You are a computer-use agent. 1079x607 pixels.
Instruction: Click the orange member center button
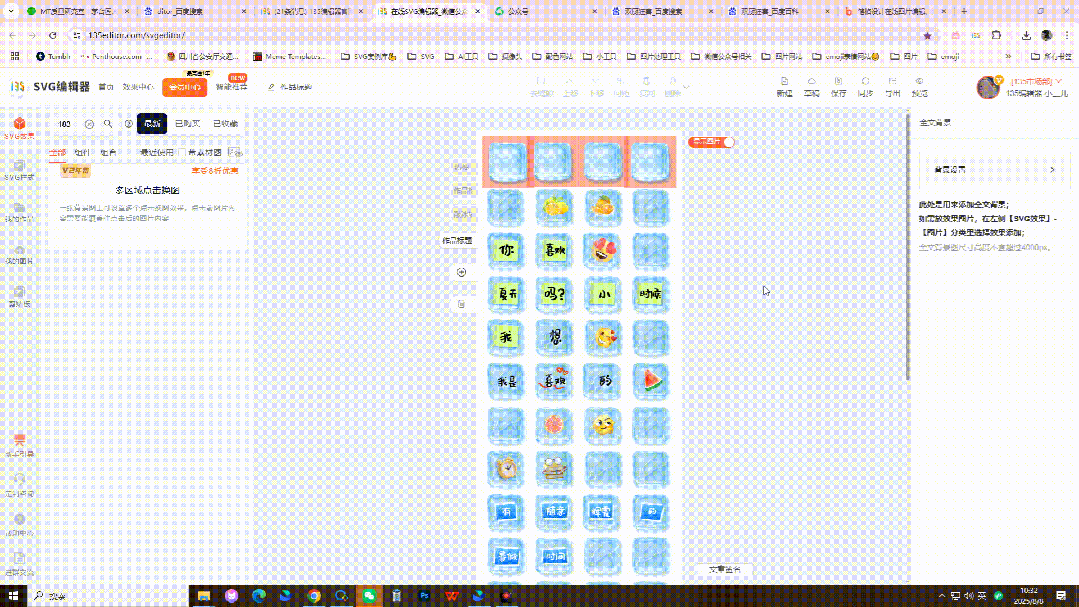click(184, 87)
